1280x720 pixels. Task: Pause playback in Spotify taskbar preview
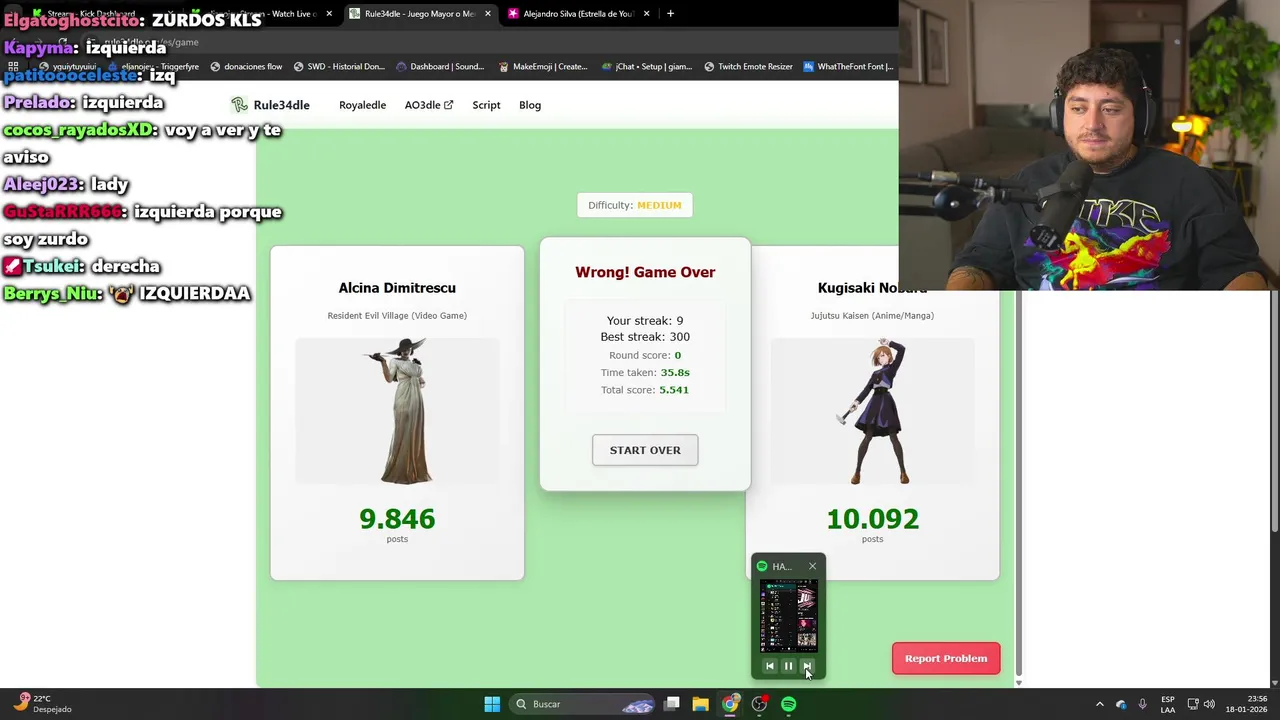[788, 666]
